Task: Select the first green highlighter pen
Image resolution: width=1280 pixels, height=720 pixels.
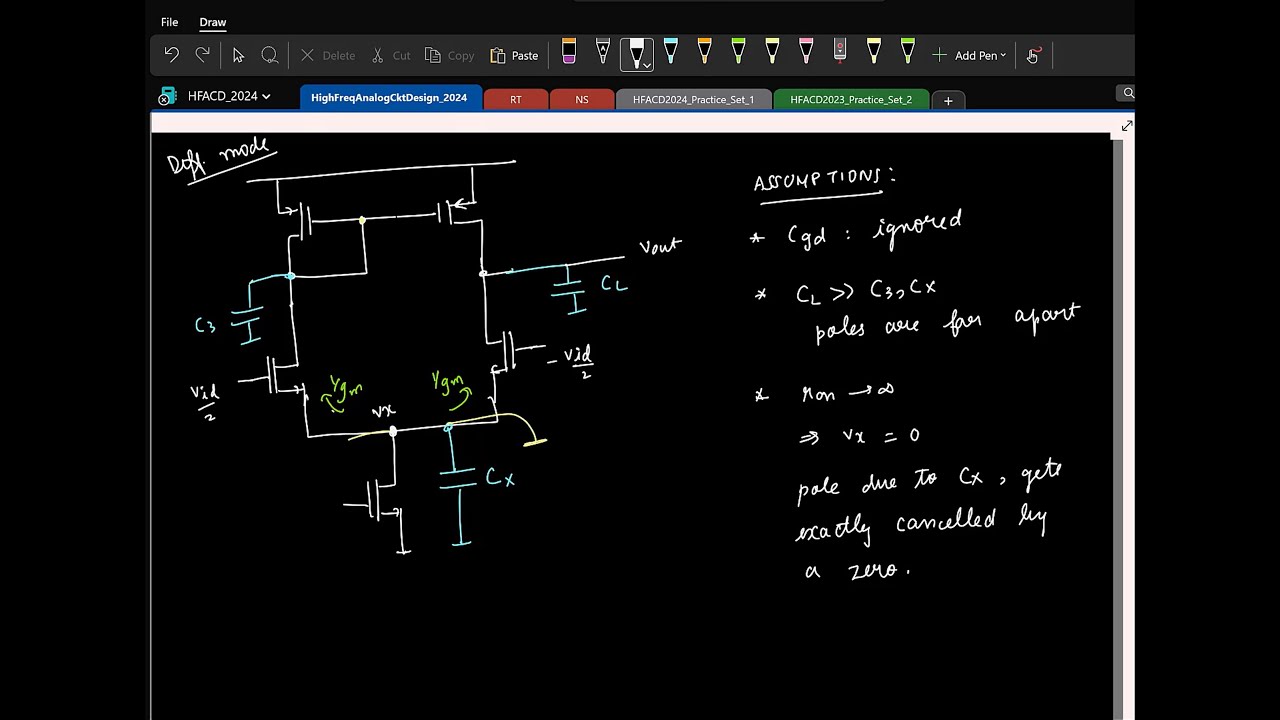Action: click(x=738, y=52)
